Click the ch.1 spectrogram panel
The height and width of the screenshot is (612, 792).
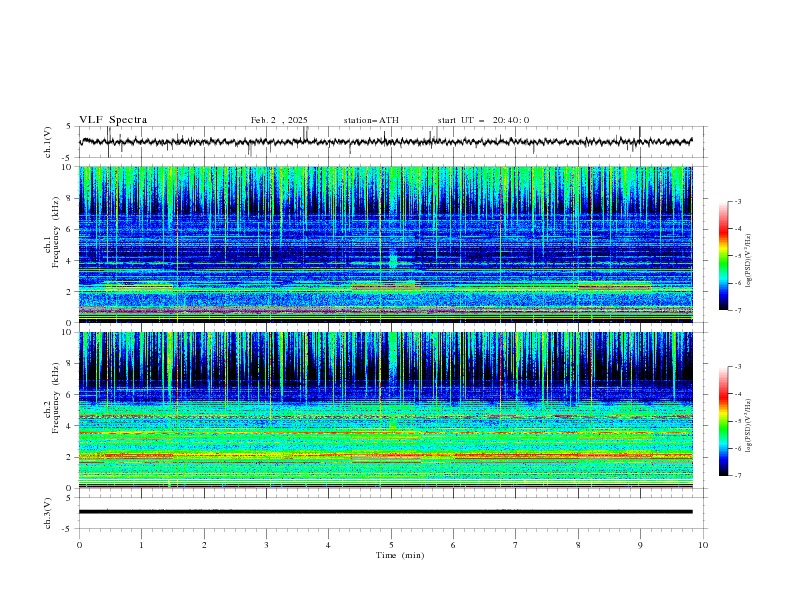point(385,244)
